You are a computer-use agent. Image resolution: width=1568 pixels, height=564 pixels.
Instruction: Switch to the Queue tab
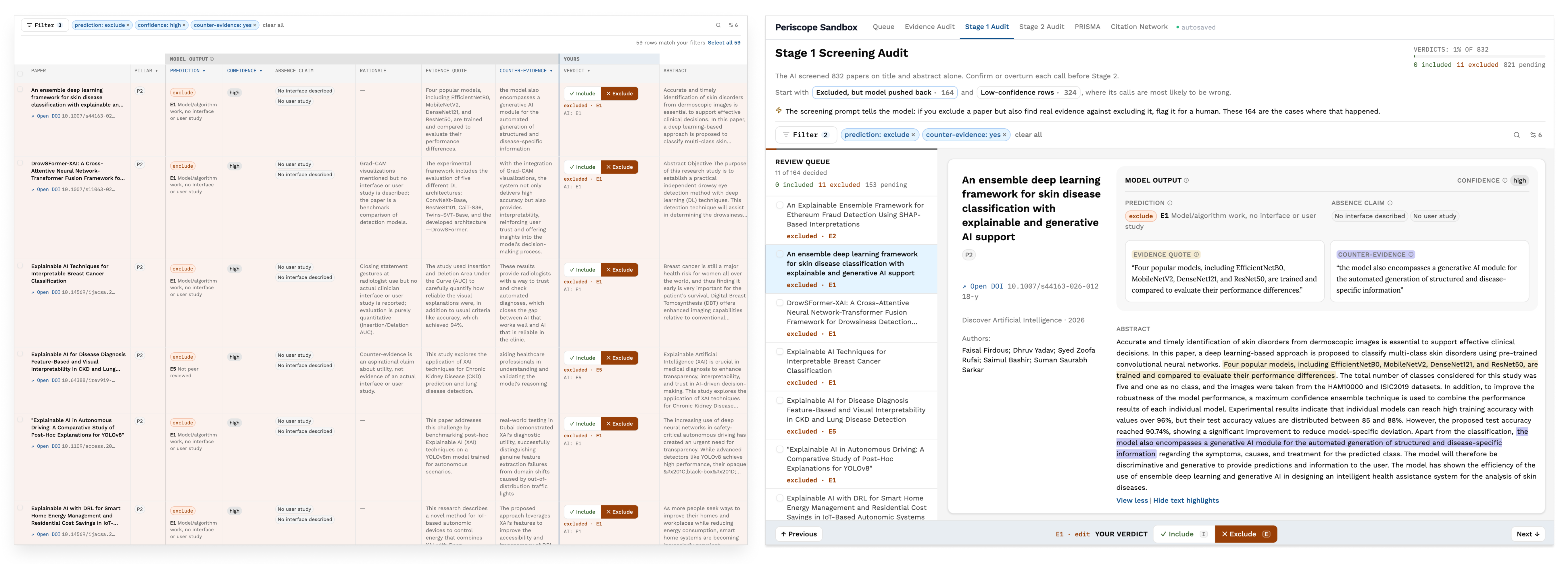(x=883, y=27)
